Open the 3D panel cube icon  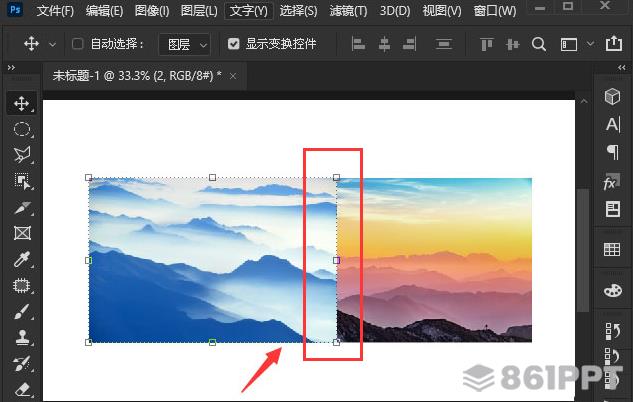tap(612, 97)
